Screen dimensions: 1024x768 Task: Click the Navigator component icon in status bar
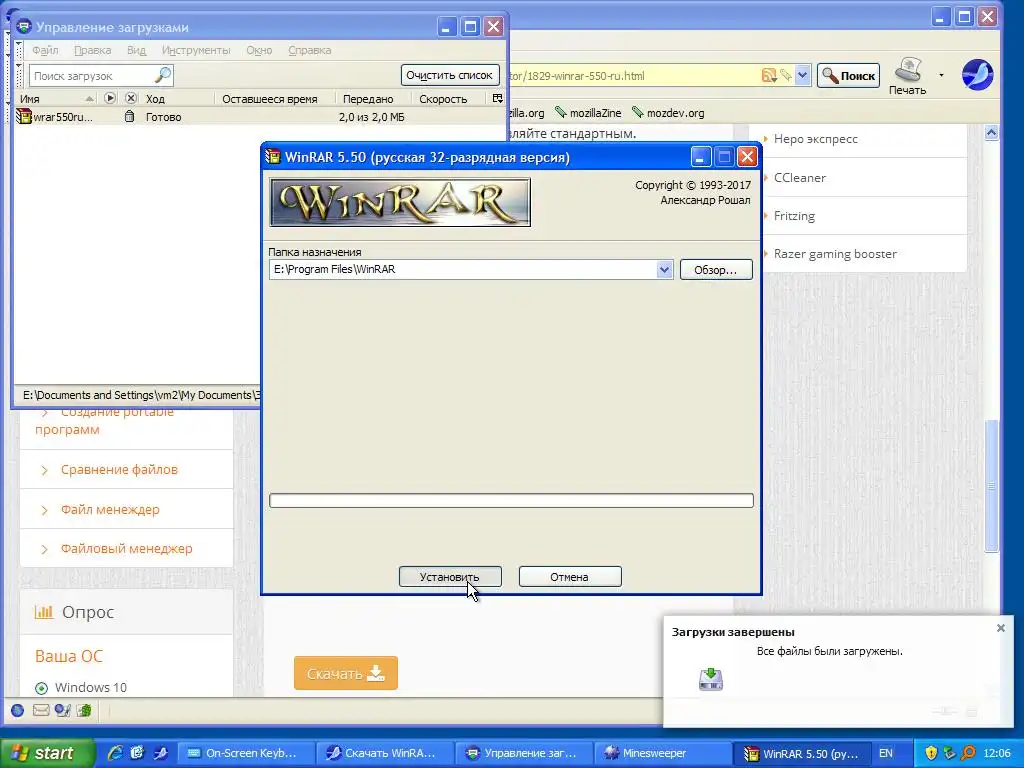pyautogui.click(x=18, y=711)
